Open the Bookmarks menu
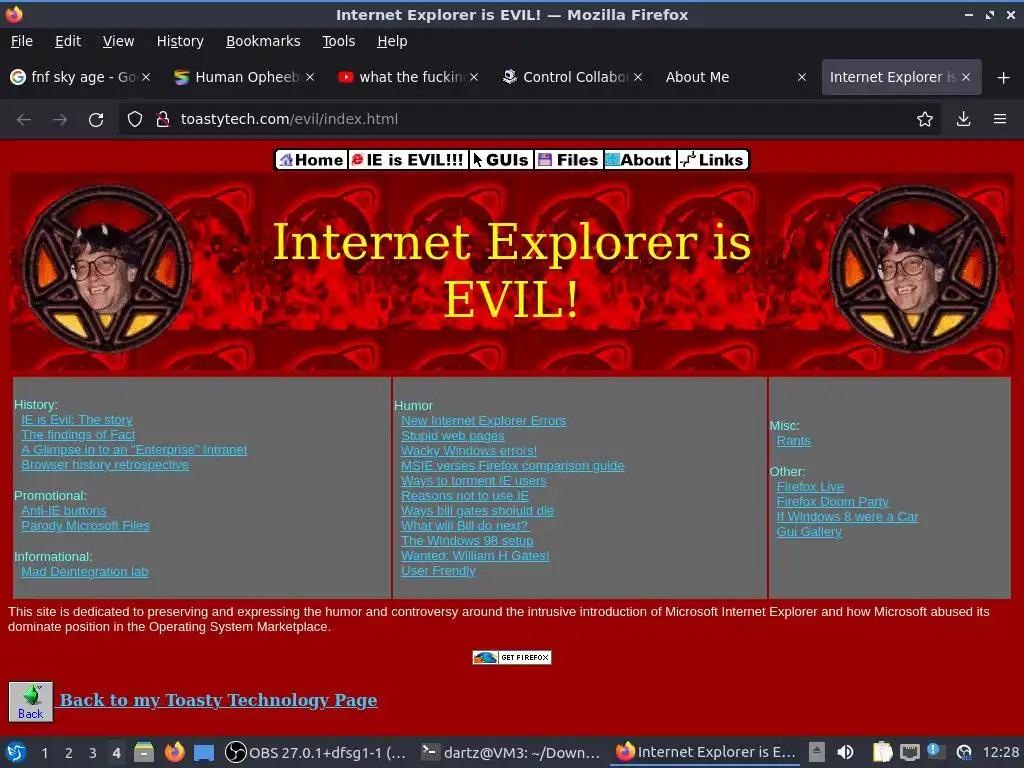Screen dimensions: 1024x768 [x=263, y=41]
